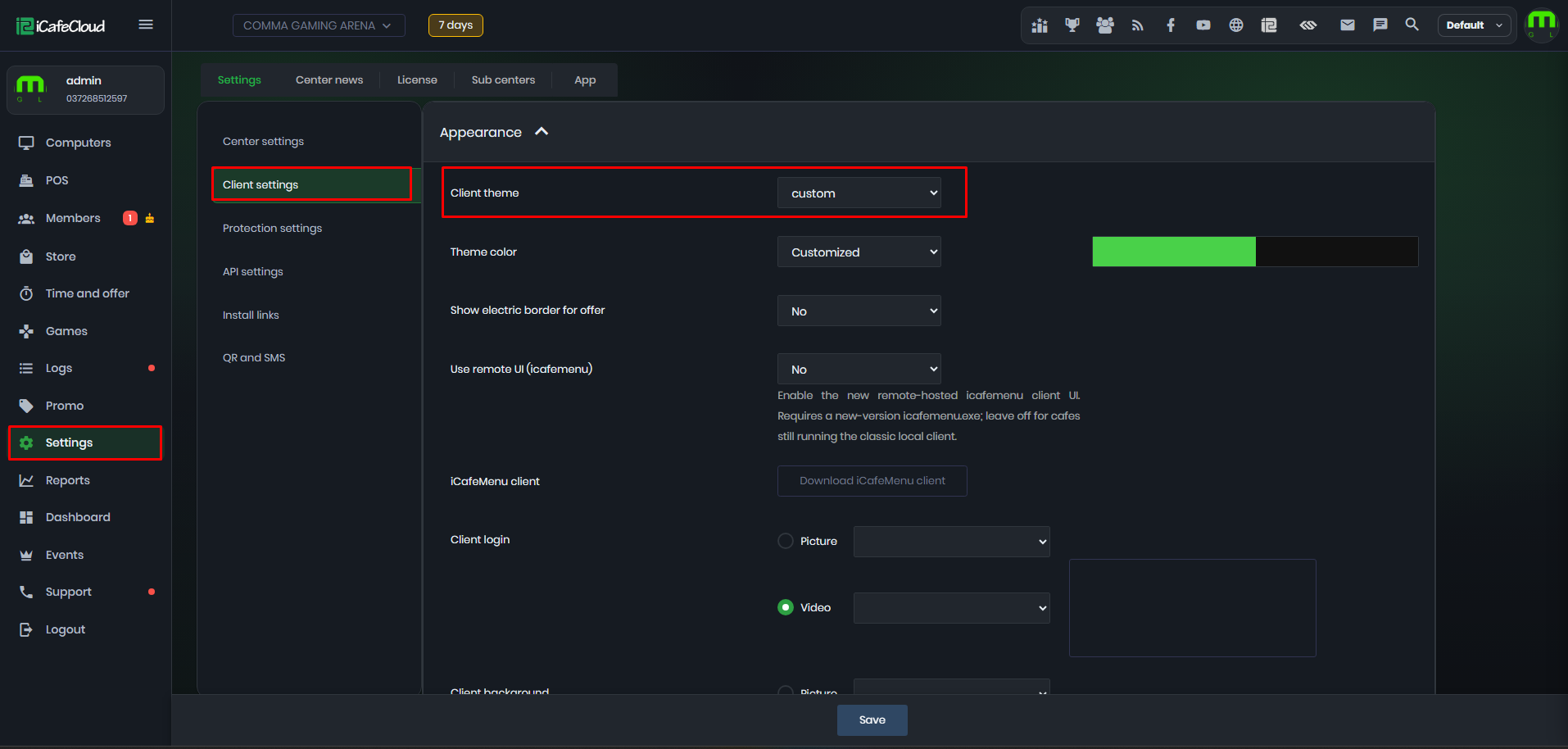1568x749 pixels.
Task: Click the admin account card
Action: pyautogui.click(x=86, y=90)
